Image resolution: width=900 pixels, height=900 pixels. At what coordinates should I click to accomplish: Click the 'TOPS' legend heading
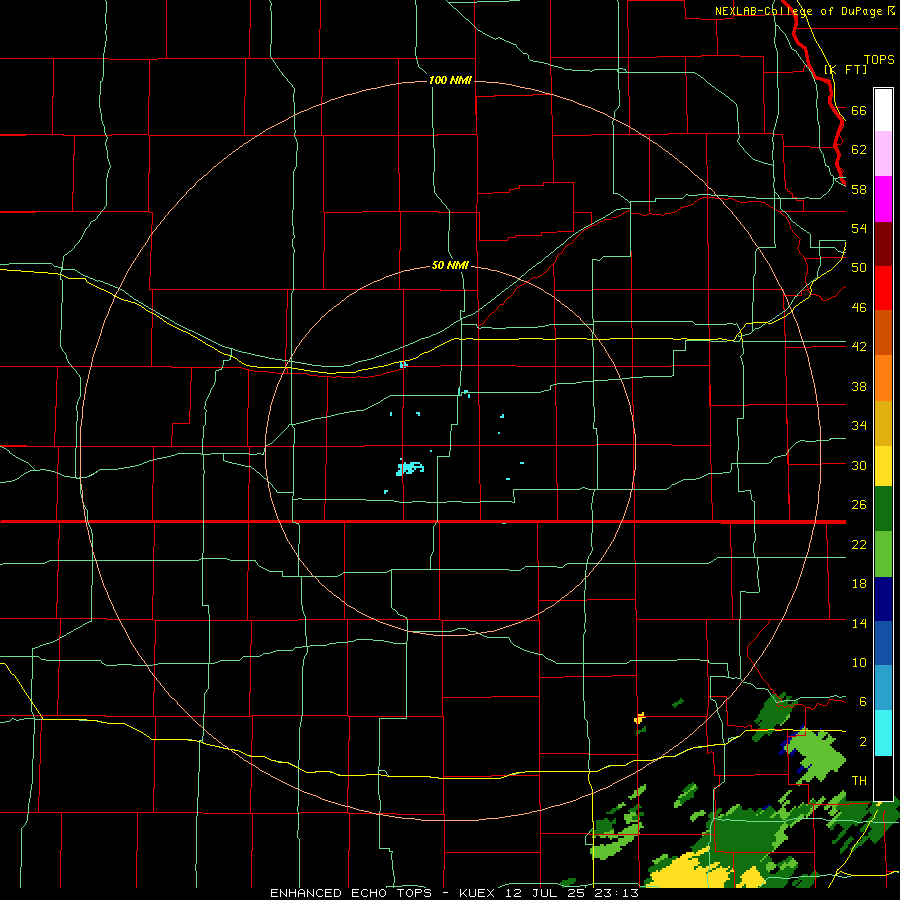coord(879,59)
